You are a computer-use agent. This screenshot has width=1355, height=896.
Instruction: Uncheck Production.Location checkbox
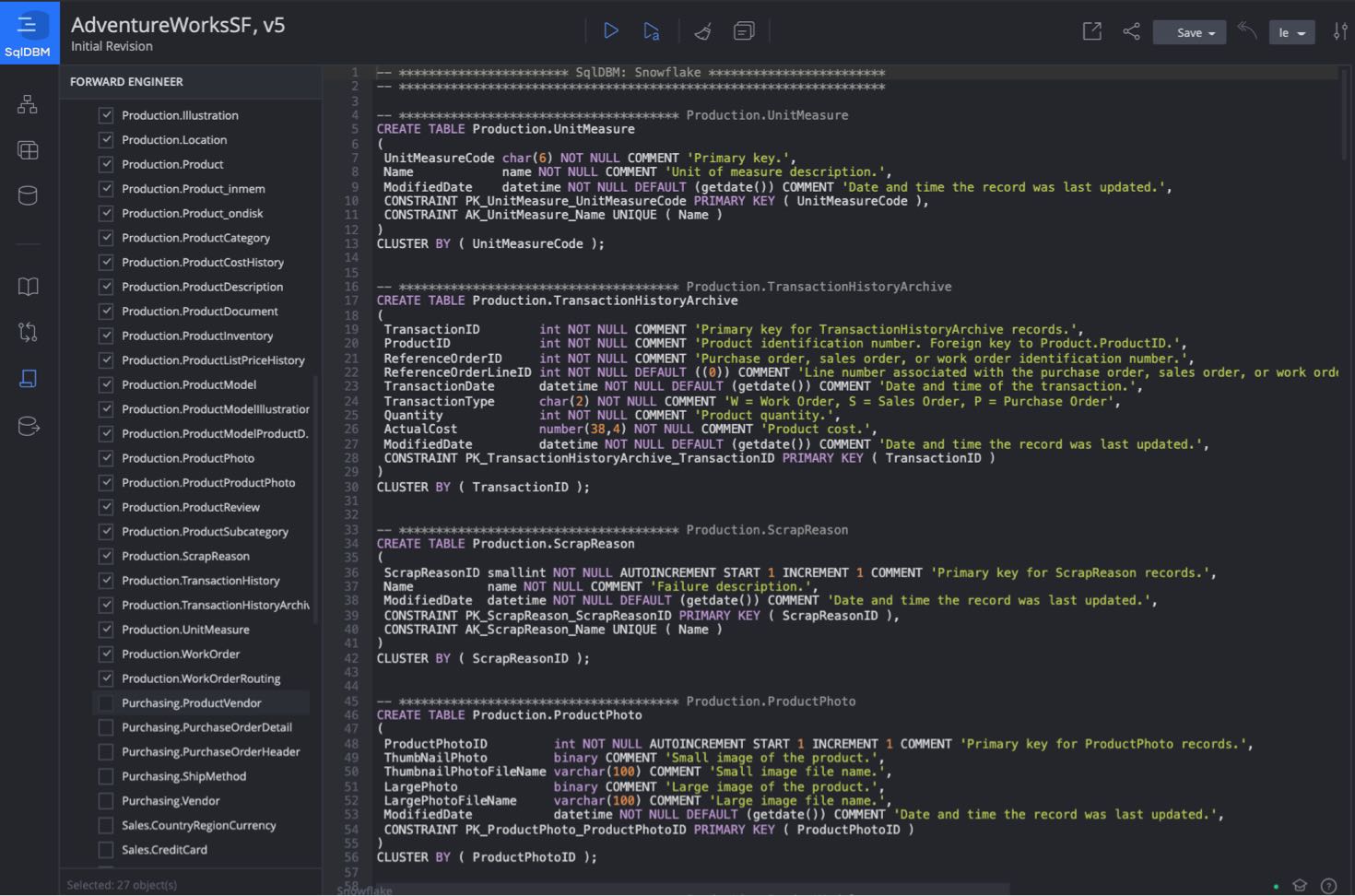(106, 140)
